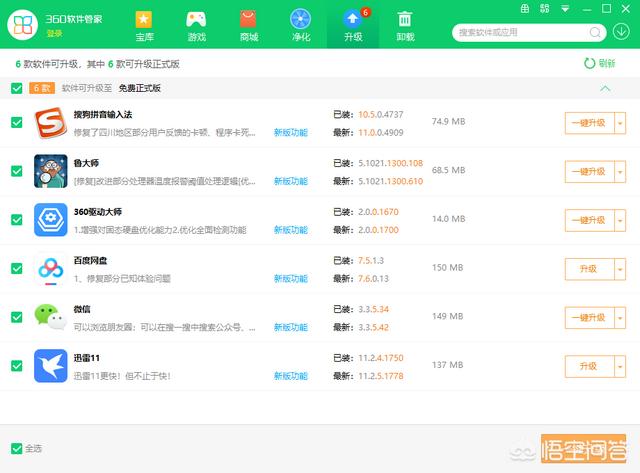The height and width of the screenshot is (473, 640).
Task: Click the 迅雷11 bird icon
Action: [50, 366]
